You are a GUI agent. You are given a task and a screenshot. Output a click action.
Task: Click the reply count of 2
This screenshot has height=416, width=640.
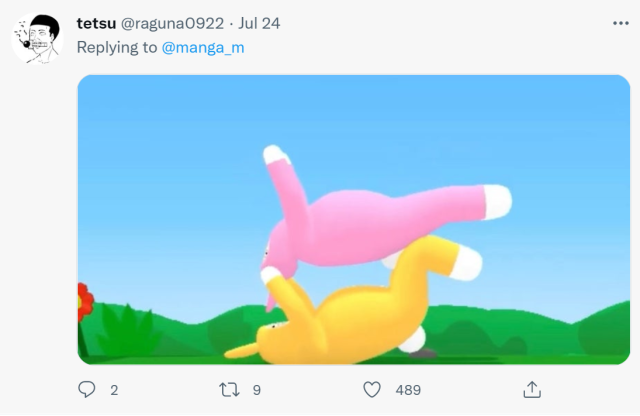click(x=114, y=390)
